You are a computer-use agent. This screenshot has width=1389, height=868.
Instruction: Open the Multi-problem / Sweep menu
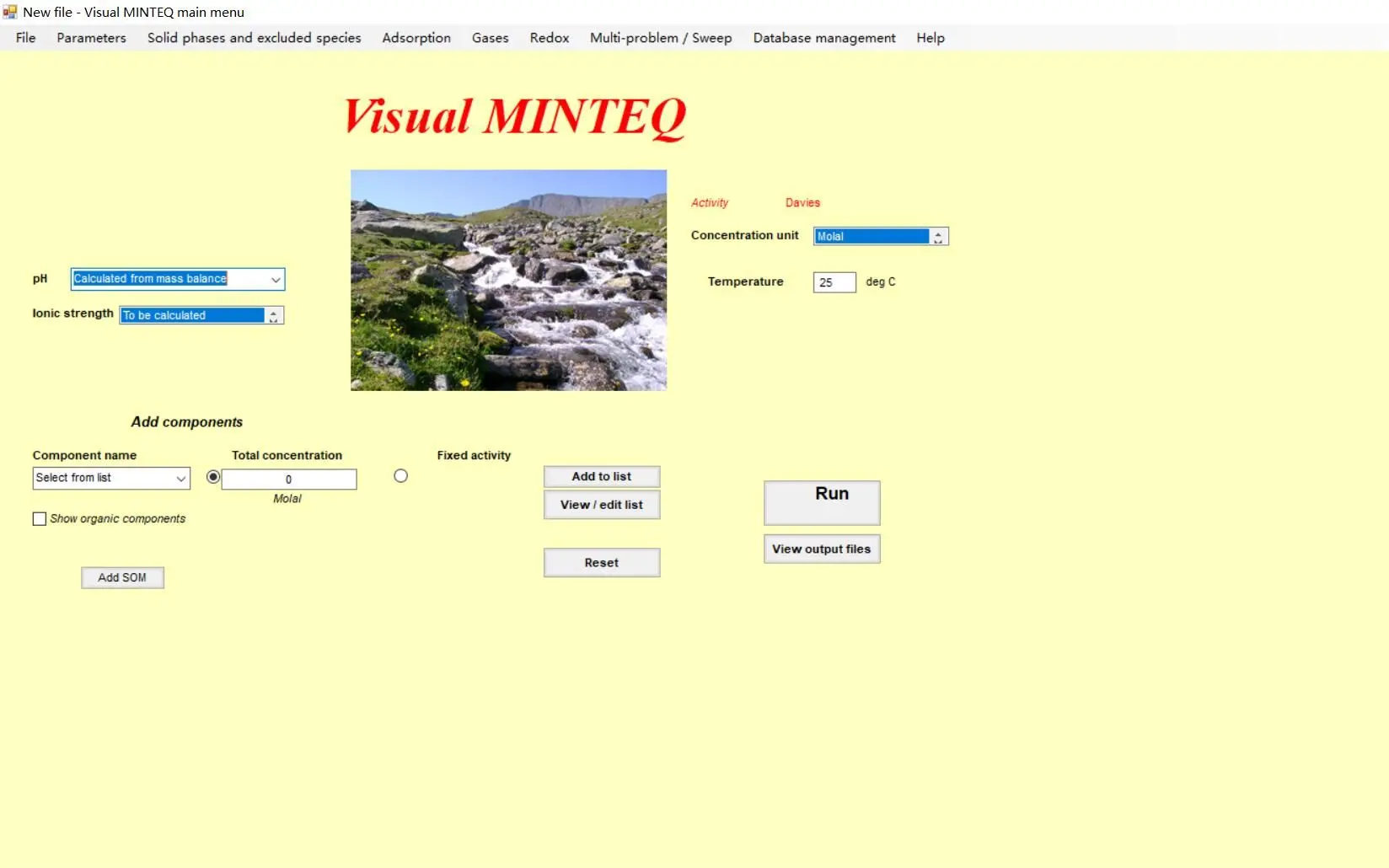(660, 38)
